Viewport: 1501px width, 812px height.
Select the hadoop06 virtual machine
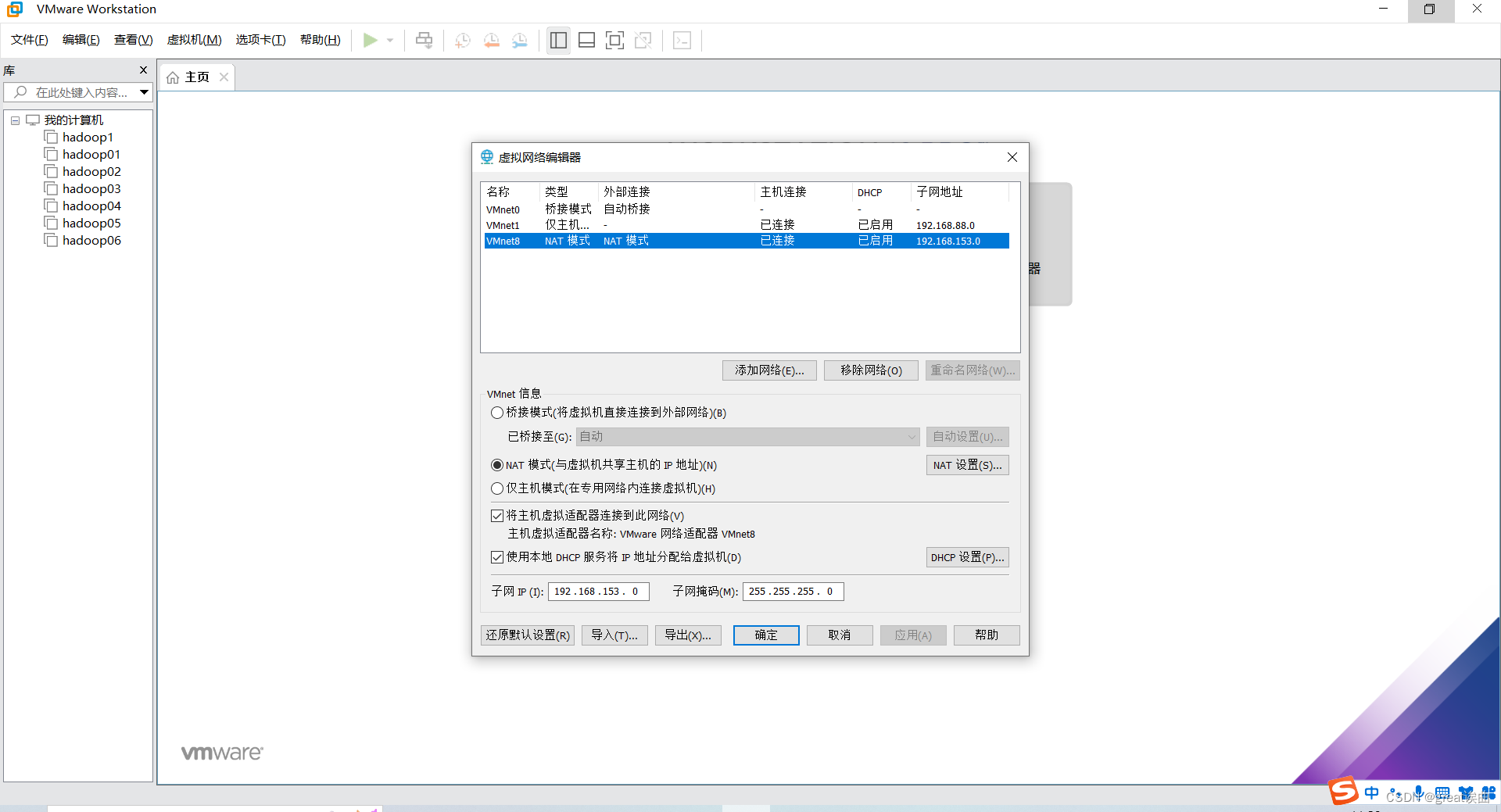click(91, 241)
